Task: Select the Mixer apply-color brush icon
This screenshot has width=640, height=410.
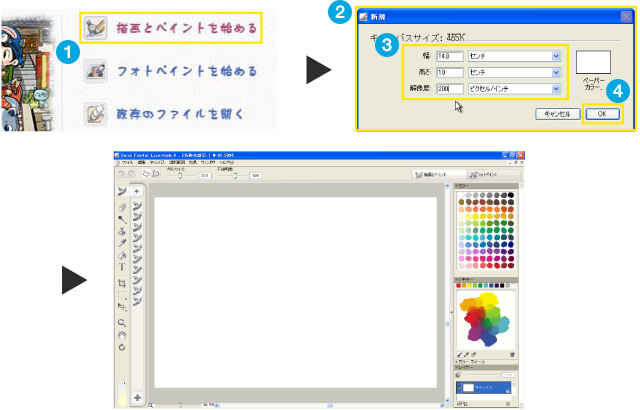Action: 459,355
